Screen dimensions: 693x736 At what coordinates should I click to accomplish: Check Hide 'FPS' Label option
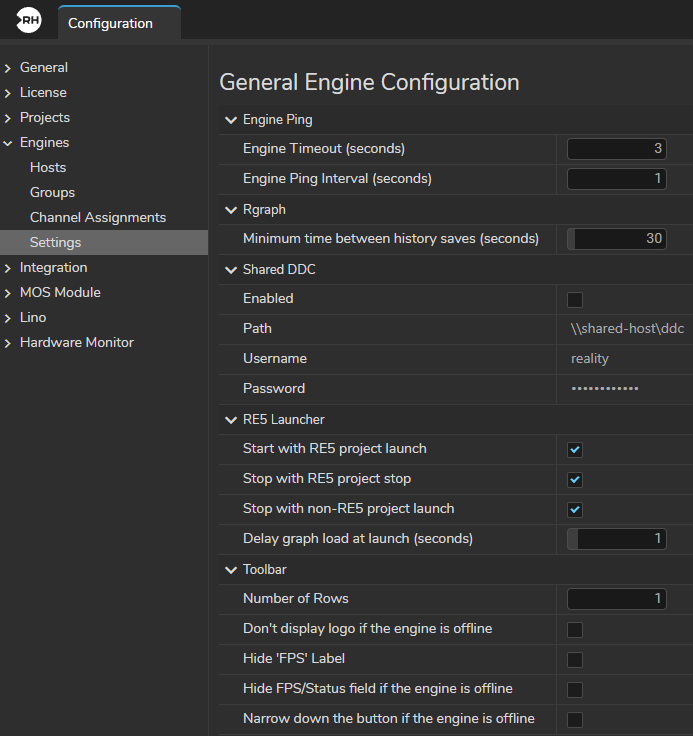(x=575, y=659)
